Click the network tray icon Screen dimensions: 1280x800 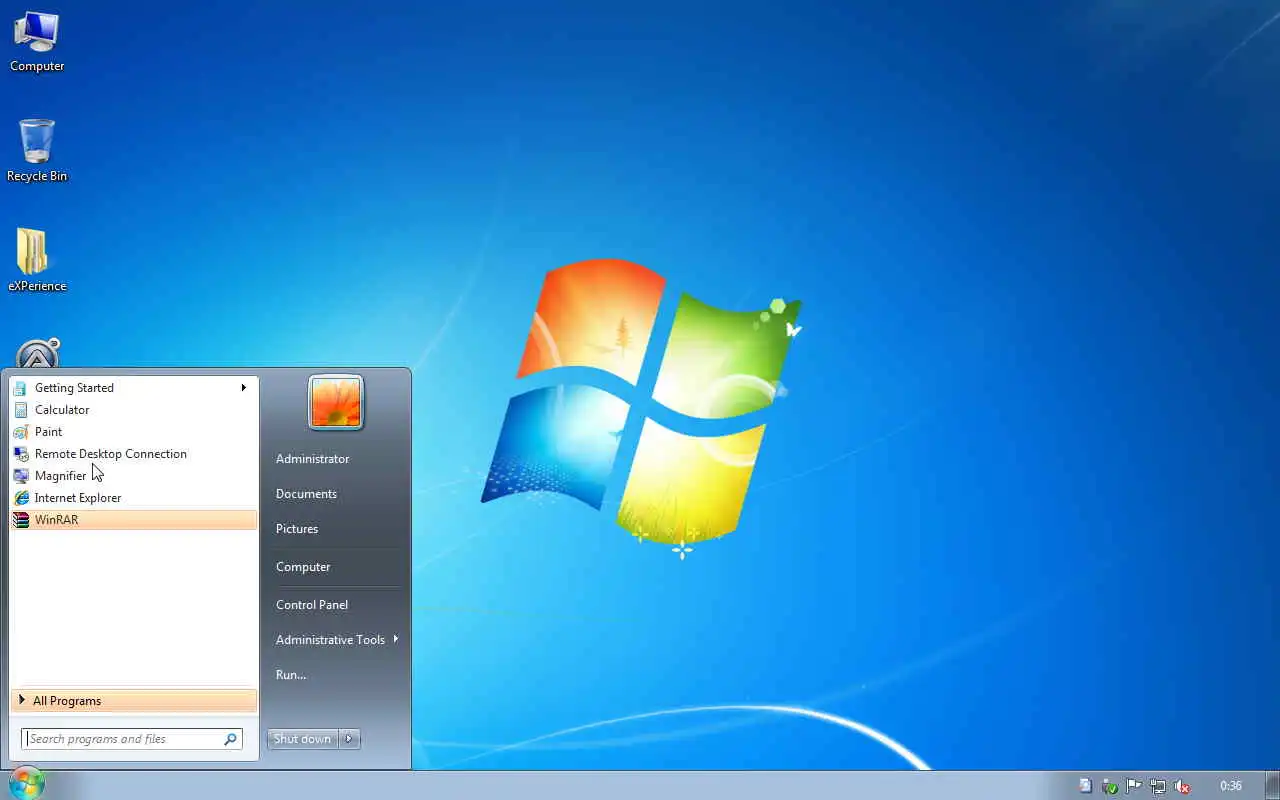pos(1158,786)
